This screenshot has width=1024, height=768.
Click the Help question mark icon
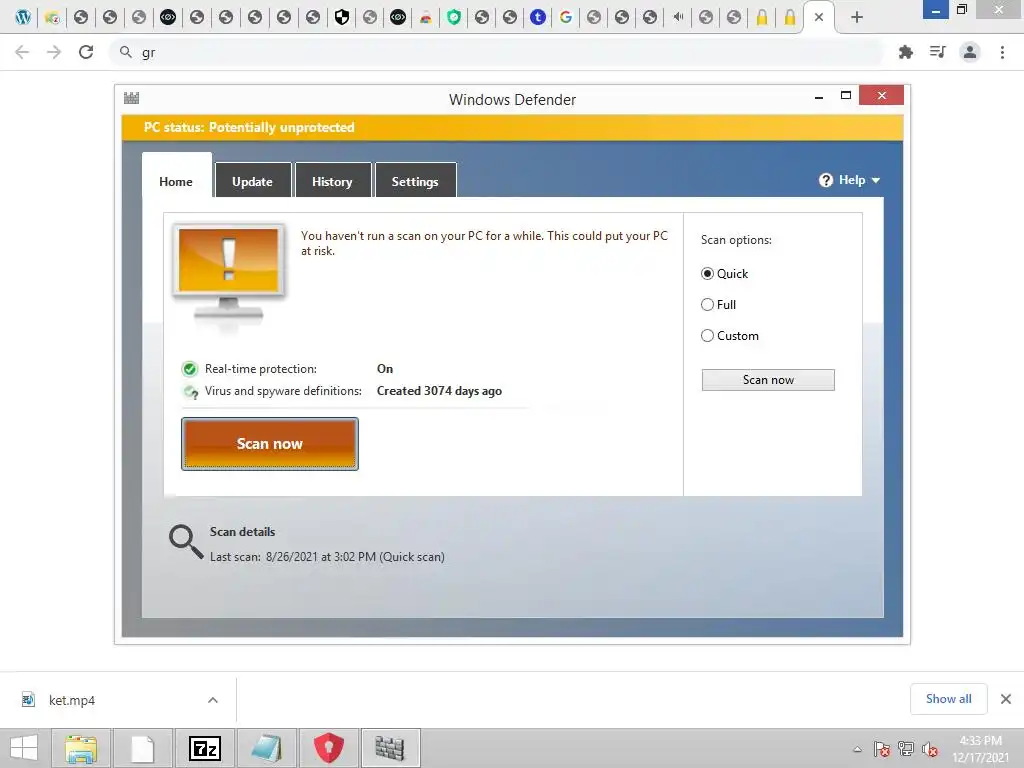[825, 180]
